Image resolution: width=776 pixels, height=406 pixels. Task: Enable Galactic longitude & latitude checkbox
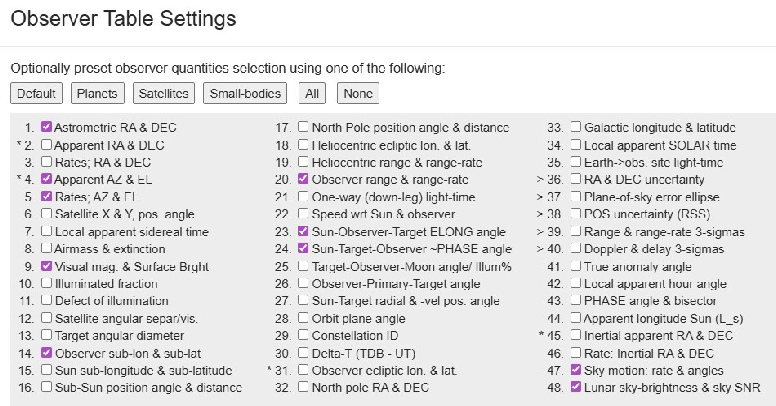tap(575, 128)
